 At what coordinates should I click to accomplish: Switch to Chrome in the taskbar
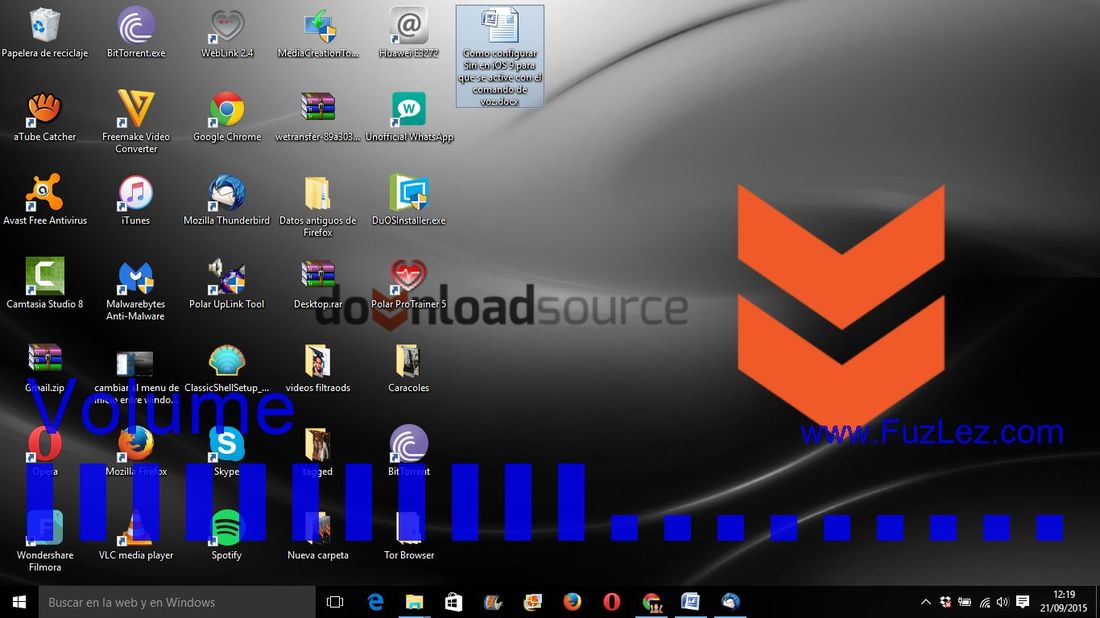point(652,602)
